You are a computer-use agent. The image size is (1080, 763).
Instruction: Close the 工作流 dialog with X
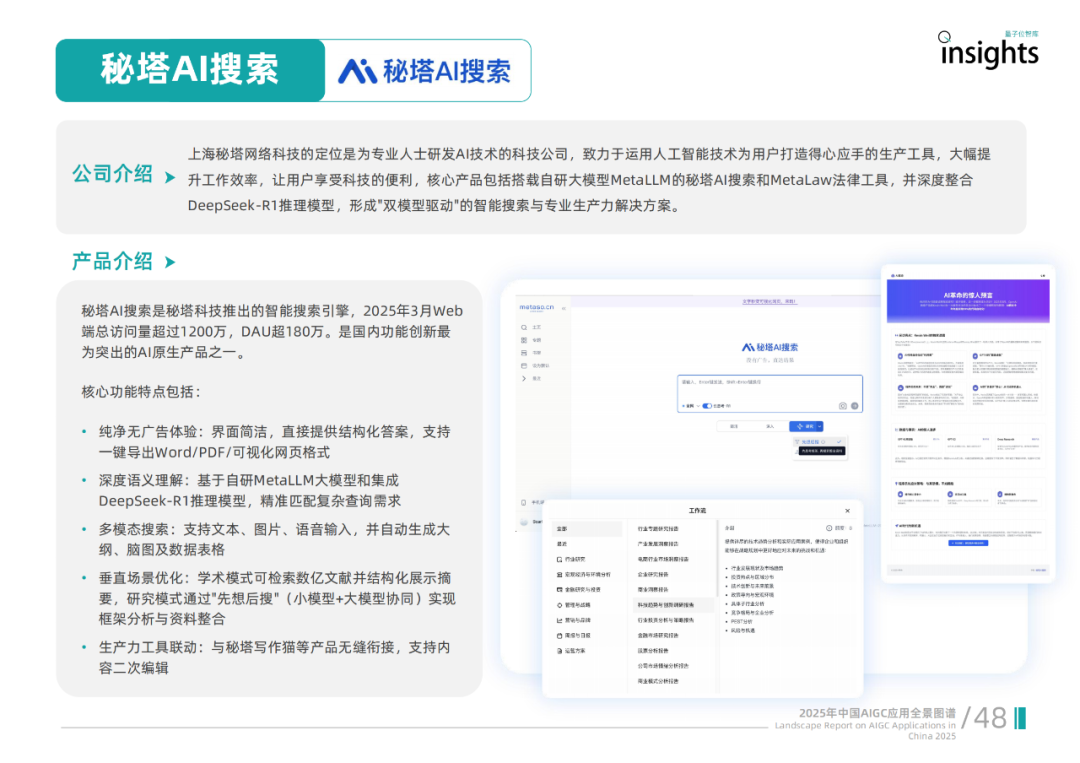coord(847,511)
